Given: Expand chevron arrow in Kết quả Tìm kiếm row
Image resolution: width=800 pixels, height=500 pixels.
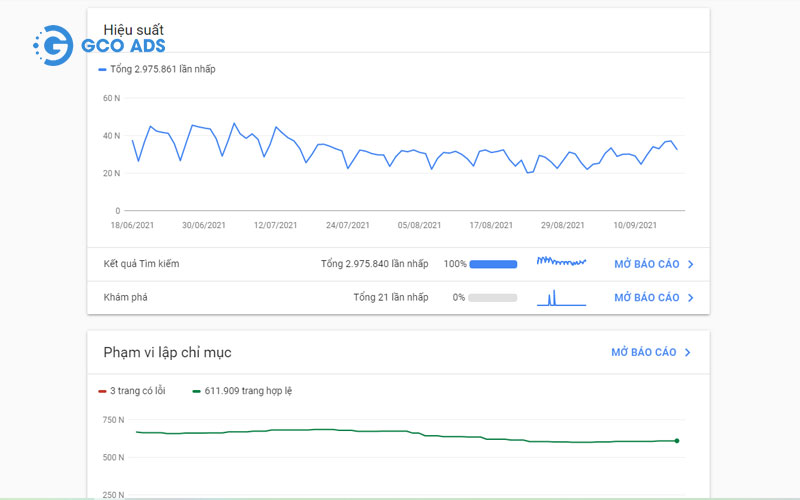Looking at the screenshot, I should click(x=691, y=265).
